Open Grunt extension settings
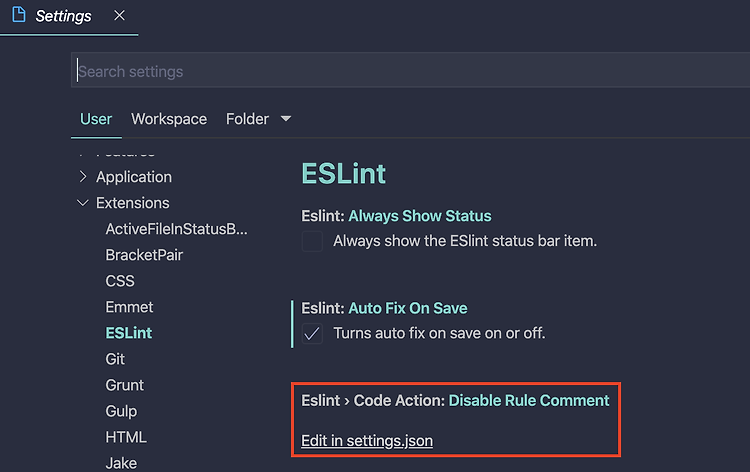This screenshot has width=750, height=472. point(124,385)
